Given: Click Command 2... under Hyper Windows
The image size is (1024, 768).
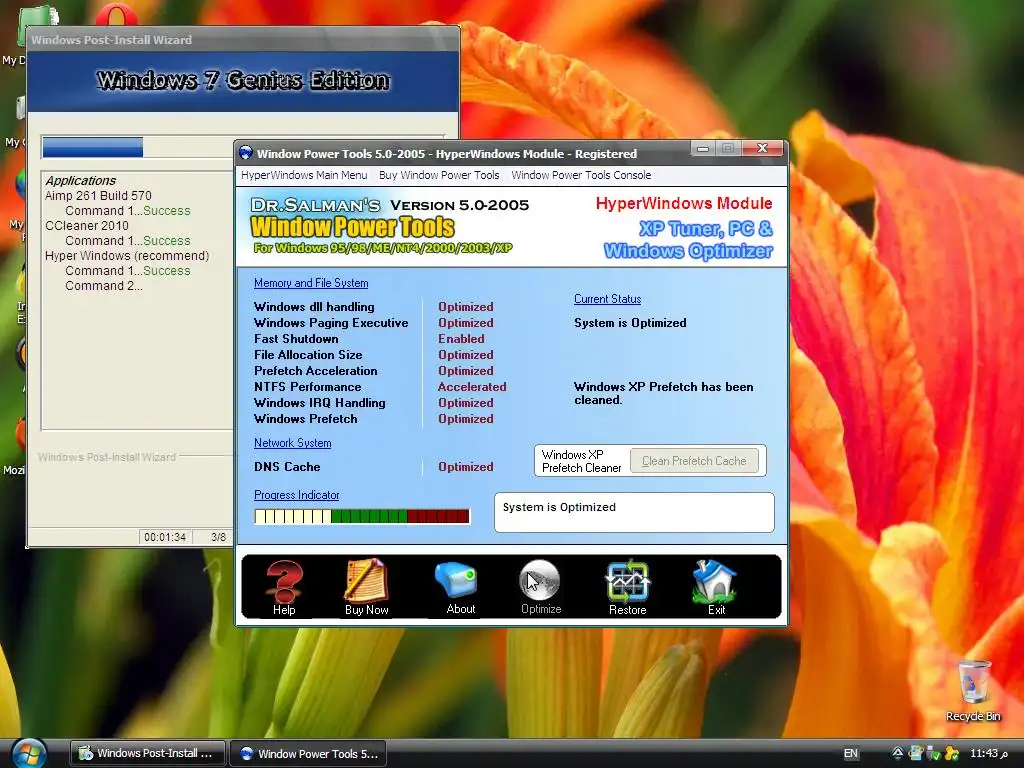Looking at the screenshot, I should click(103, 285).
